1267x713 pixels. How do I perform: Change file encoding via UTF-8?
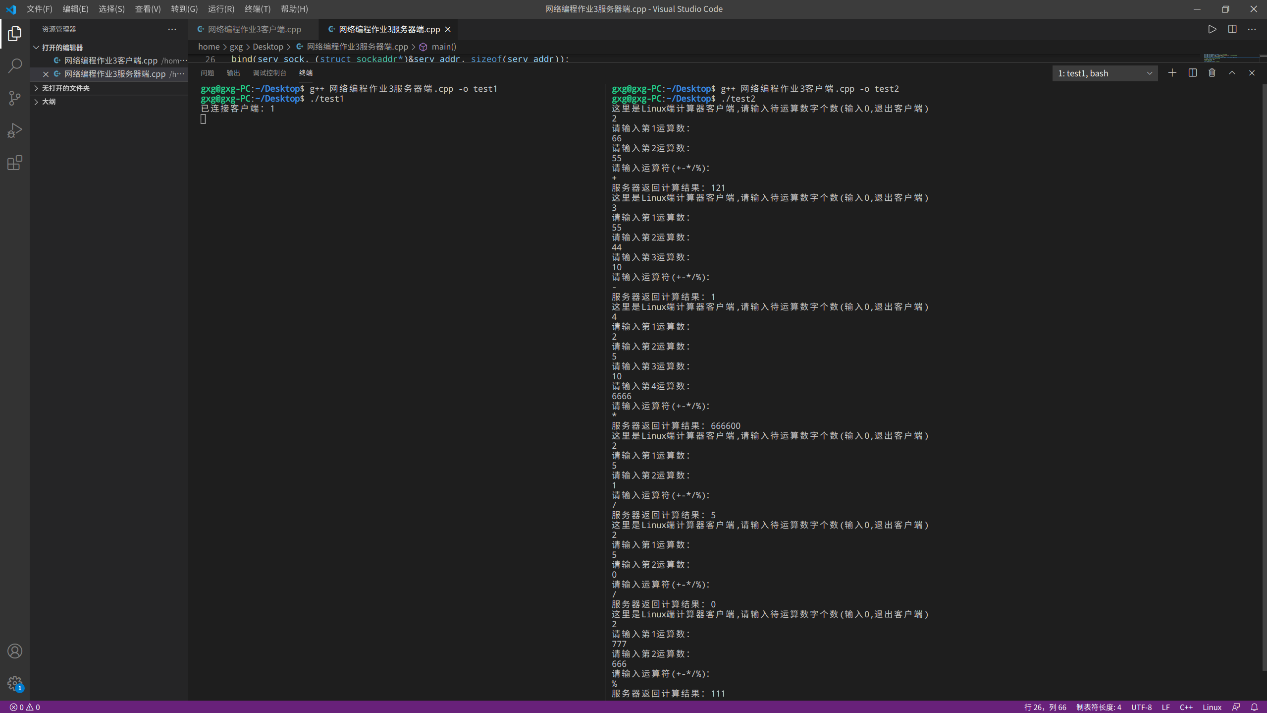click(1141, 707)
